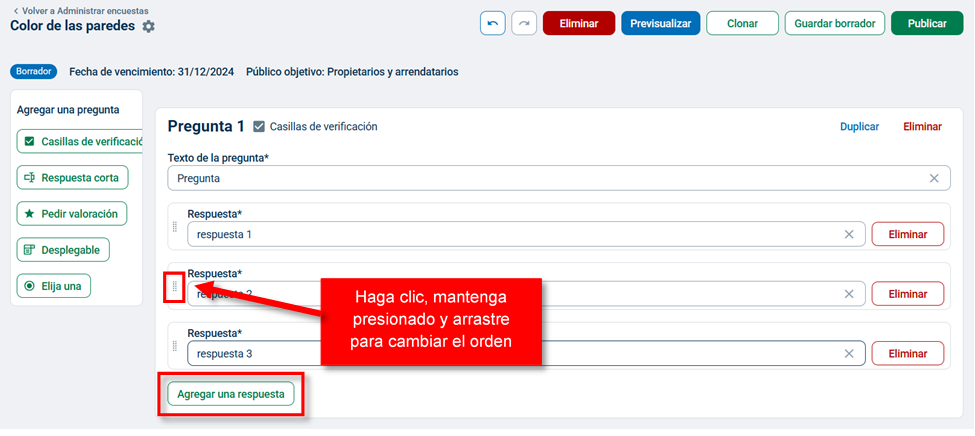This screenshot has width=975, height=436.
Task: Remove respuesta 2 with its Eliminar button
Action: [x=908, y=294]
